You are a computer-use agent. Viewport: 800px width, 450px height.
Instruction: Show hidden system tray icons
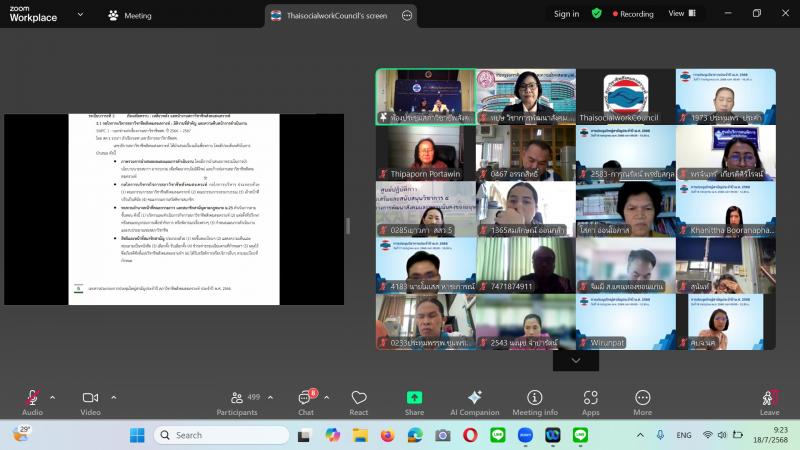[x=640, y=435]
